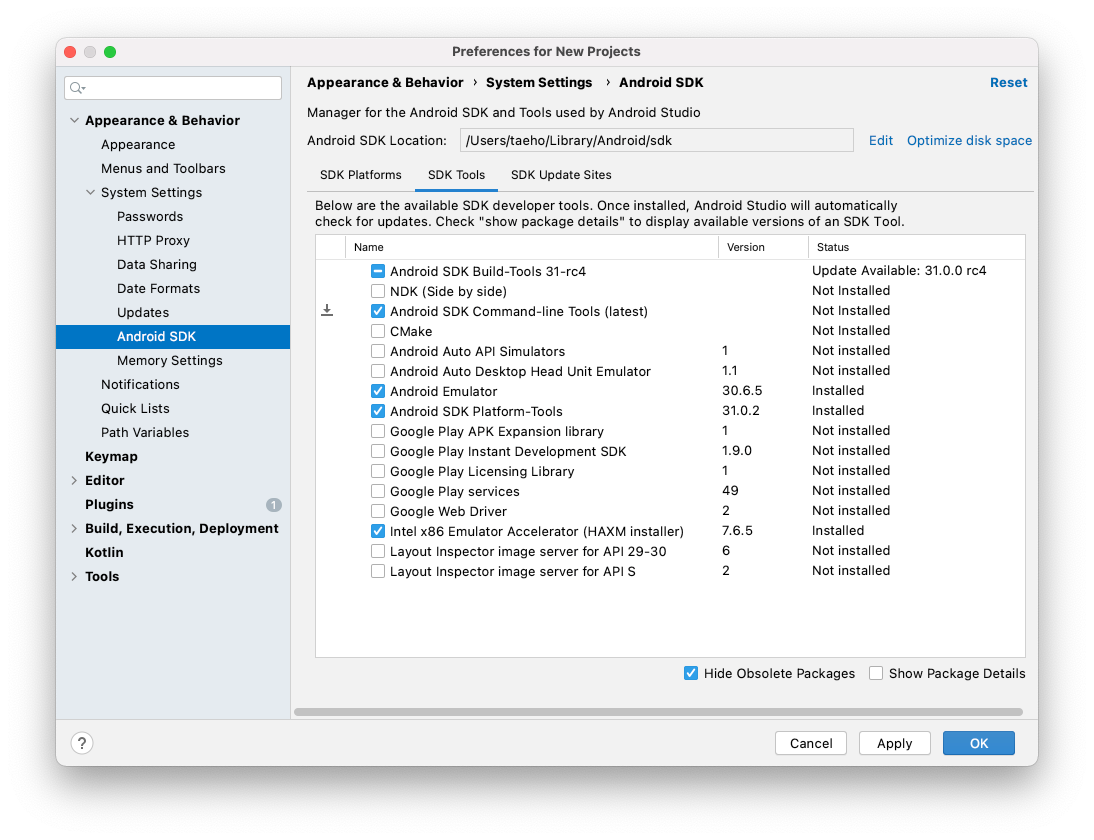
Task: Select Path Variables item
Action: pos(145,433)
